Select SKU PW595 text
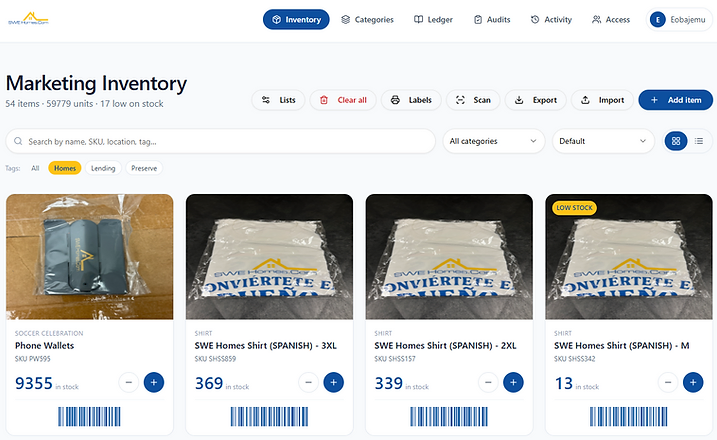The width and height of the screenshot is (717, 440). point(32,359)
